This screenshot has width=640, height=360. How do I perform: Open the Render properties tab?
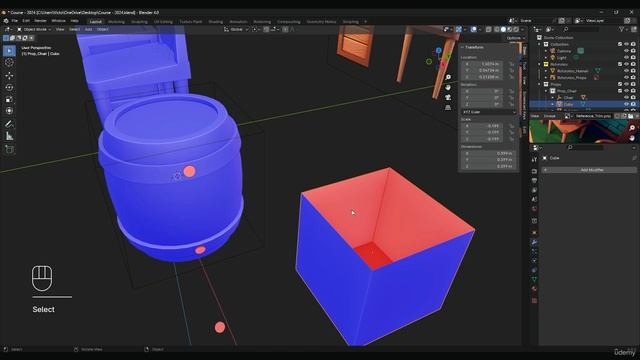534,171
